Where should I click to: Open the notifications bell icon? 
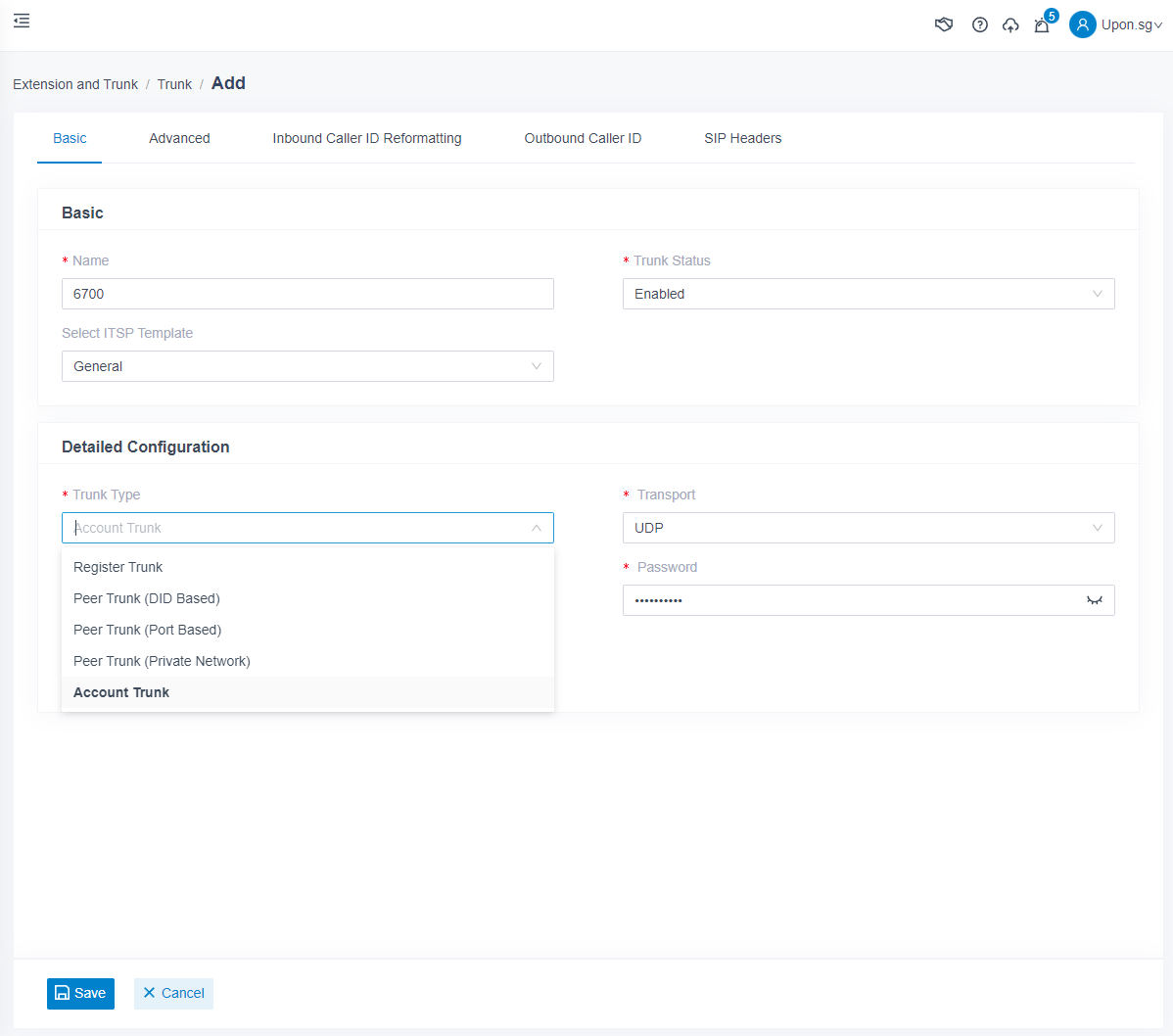(x=1042, y=25)
